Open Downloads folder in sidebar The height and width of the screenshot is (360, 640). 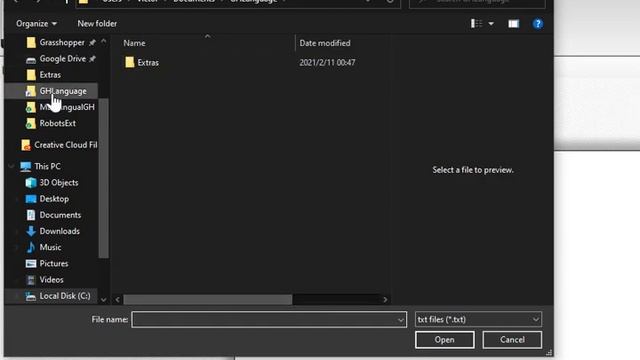pos(60,231)
